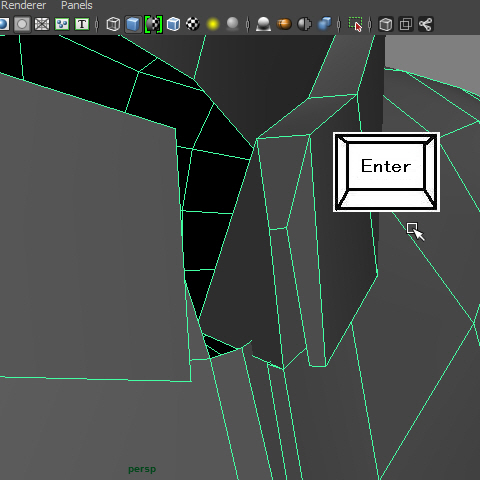Enable X-Ray transparent cube icon

click(x=386, y=24)
